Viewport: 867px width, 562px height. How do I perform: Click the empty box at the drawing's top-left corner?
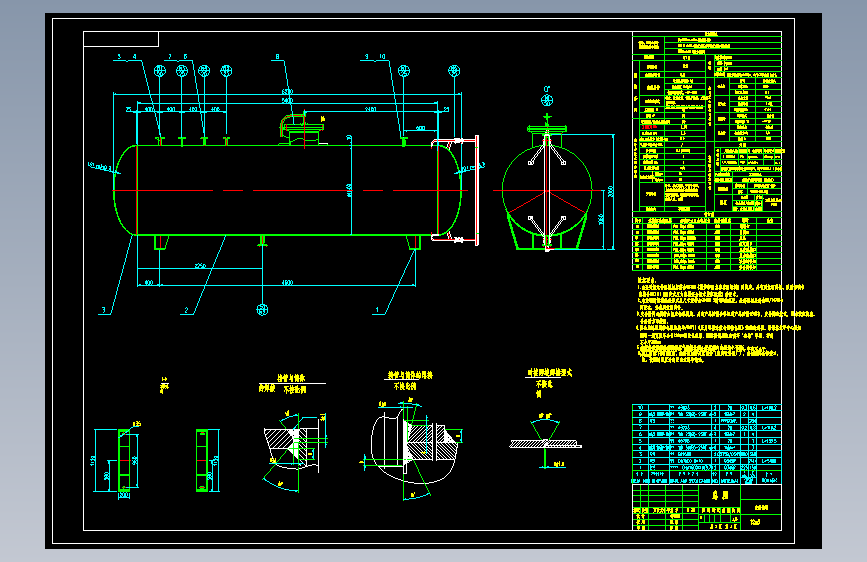(121, 39)
